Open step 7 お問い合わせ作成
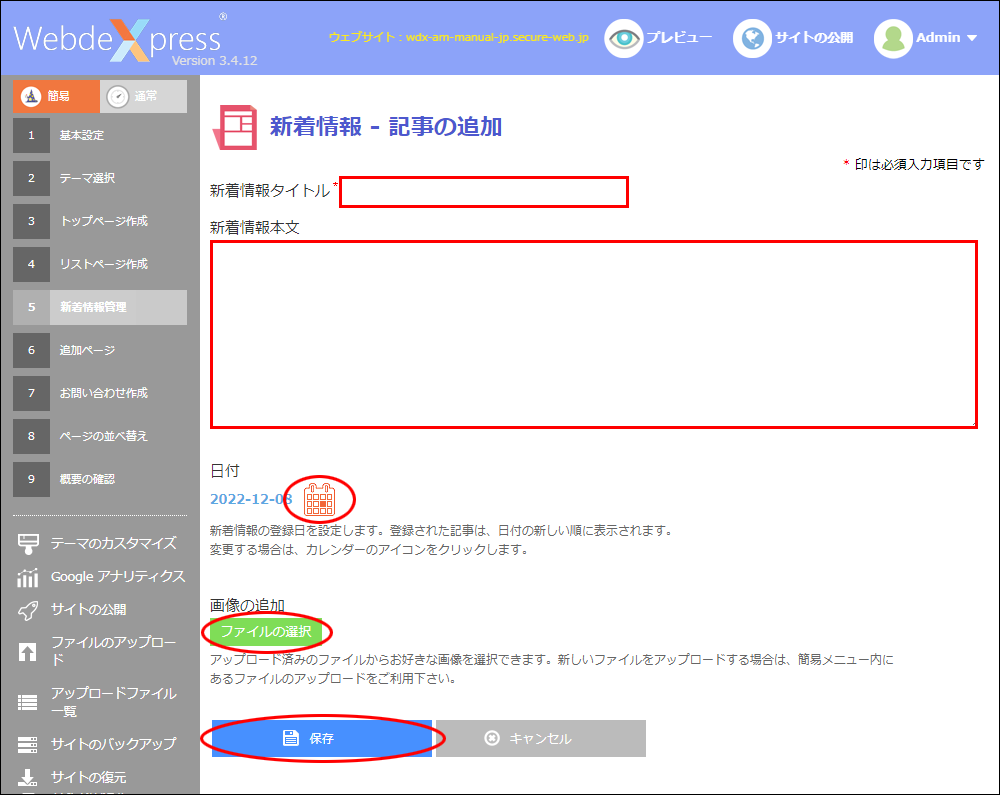Screen dimensions: 1000x795 (x=100, y=393)
